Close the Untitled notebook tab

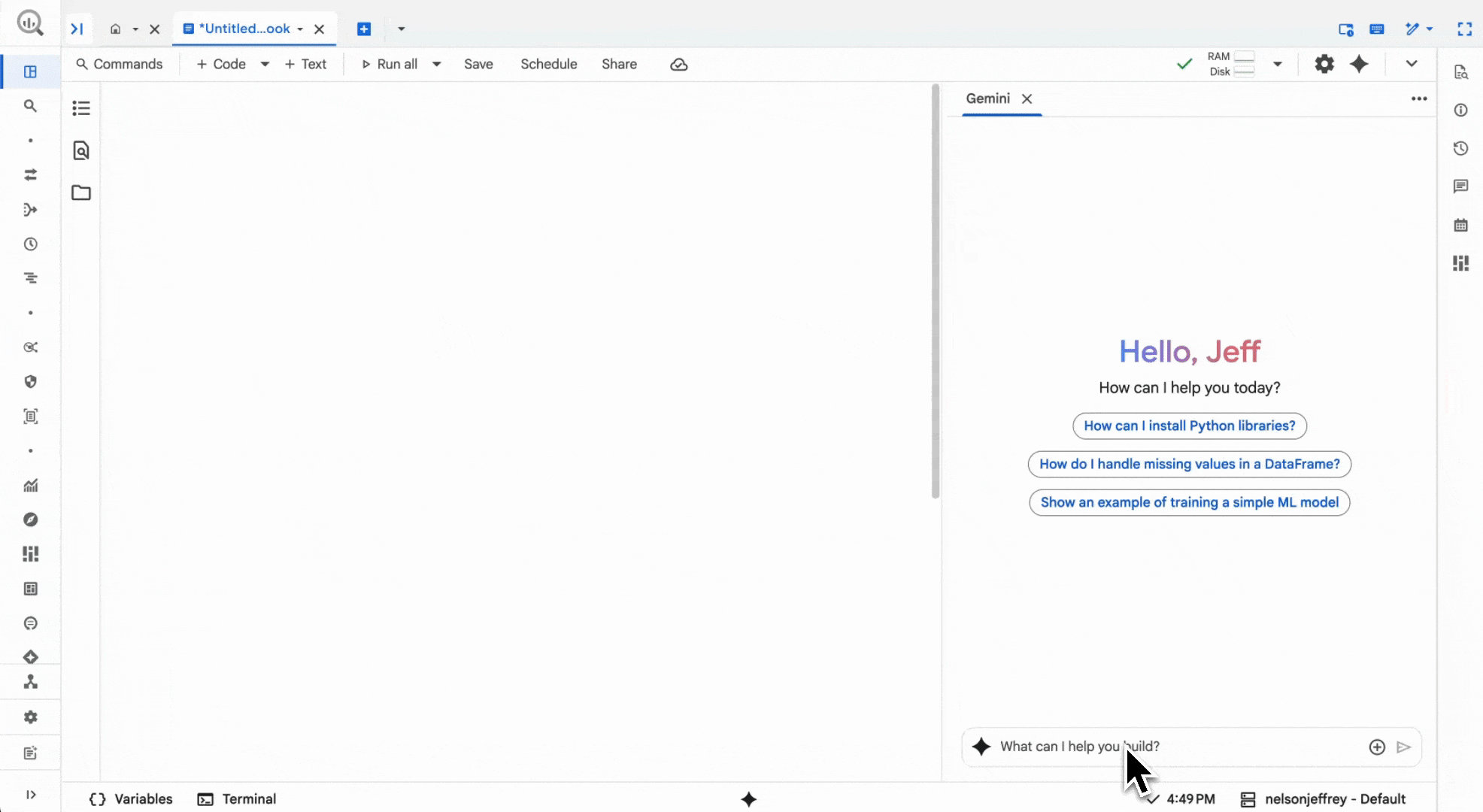320,29
